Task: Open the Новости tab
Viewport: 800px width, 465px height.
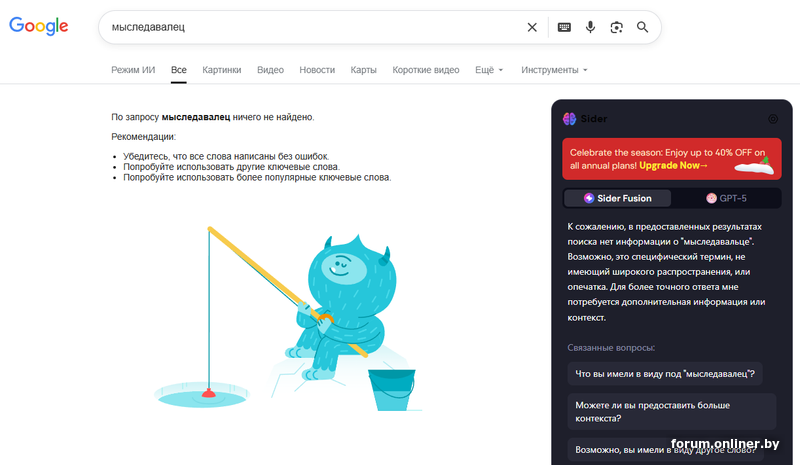Action: [x=317, y=70]
